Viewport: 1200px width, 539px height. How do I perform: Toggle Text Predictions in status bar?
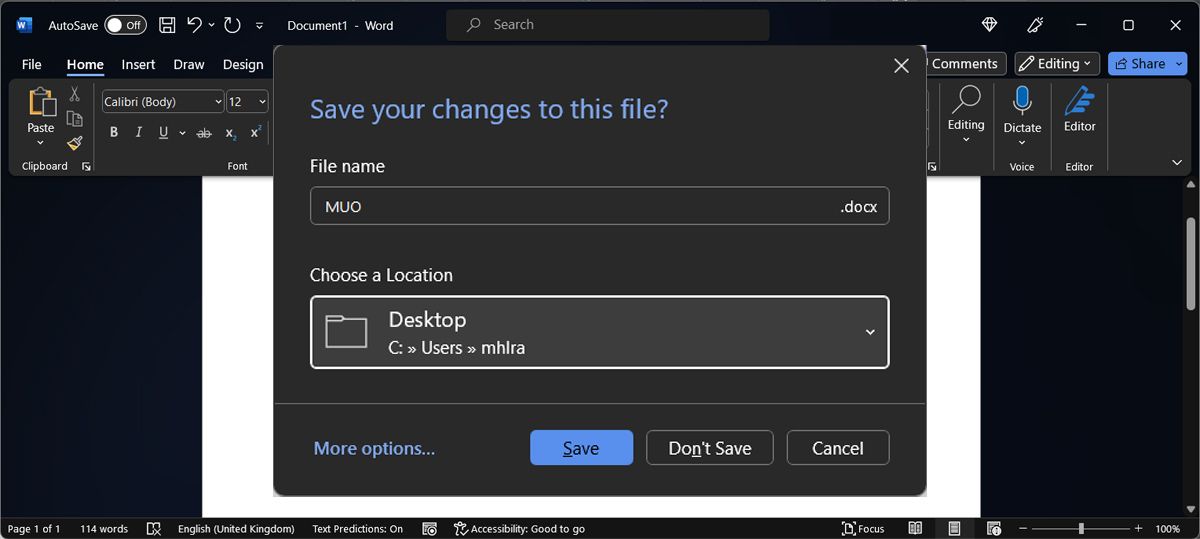tap(357, 528)
